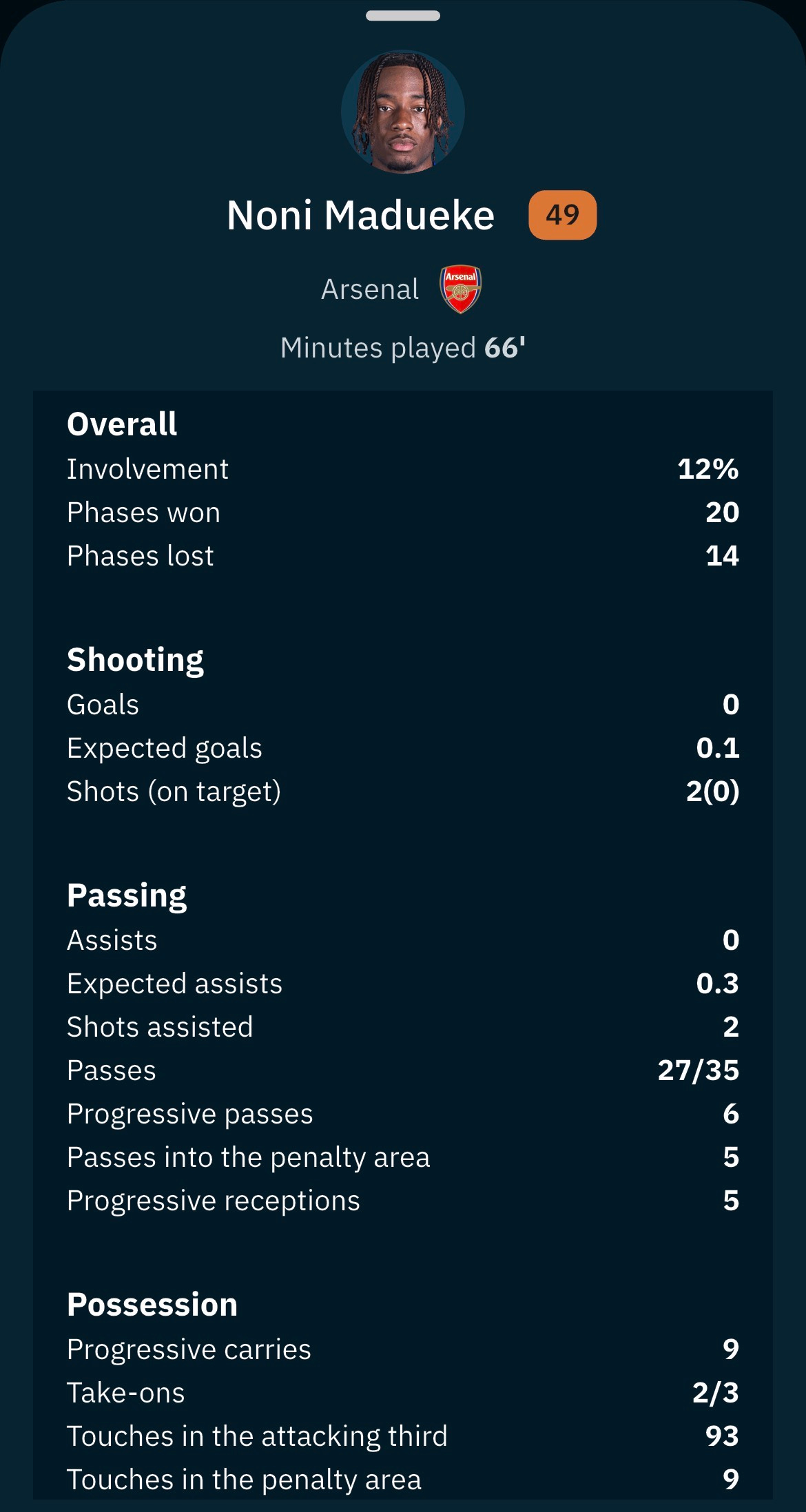
Task: Tap the Expected goals stat row
Action: [403, 748]
